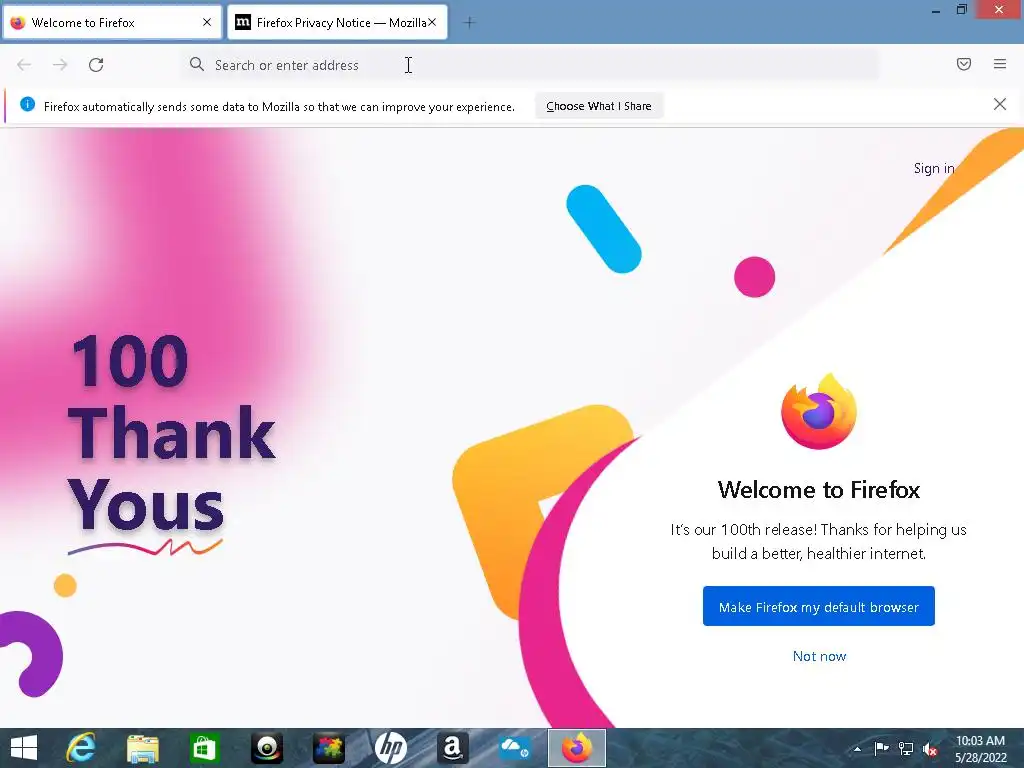Open the HP app from taskbar
The height and width of the screenshot is (768, 1024).
391,748
